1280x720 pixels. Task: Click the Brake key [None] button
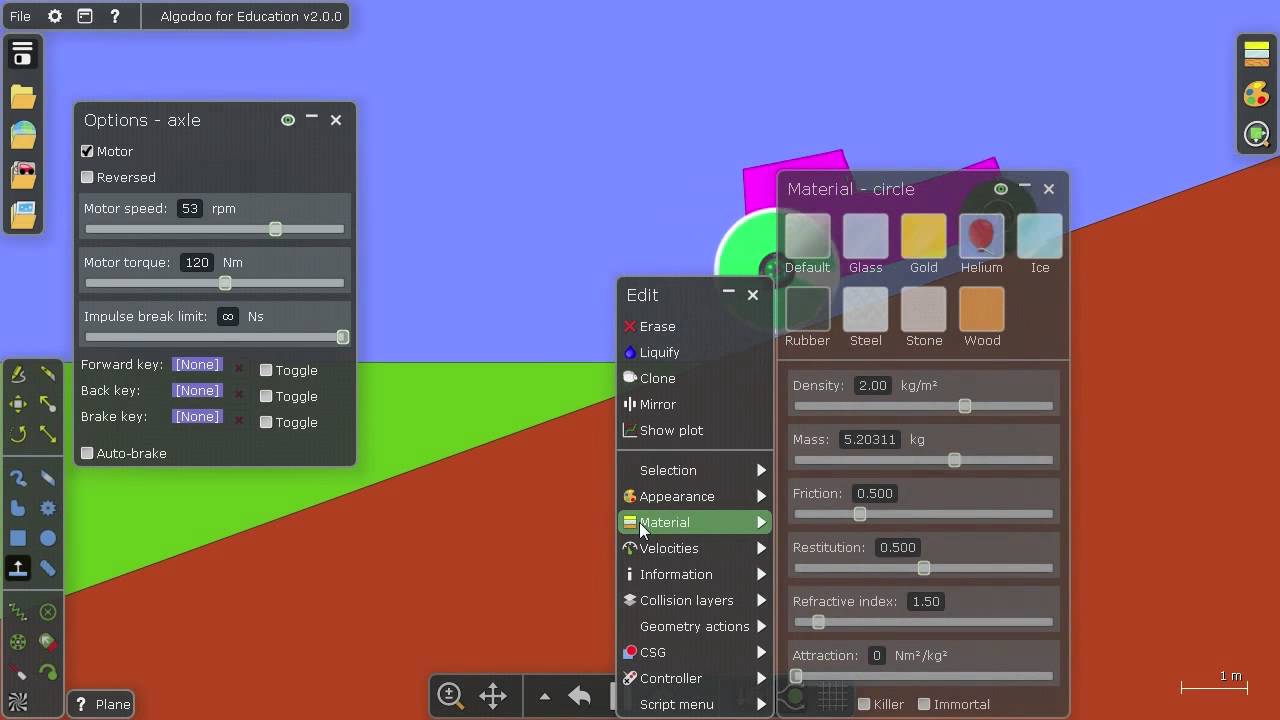197,417
